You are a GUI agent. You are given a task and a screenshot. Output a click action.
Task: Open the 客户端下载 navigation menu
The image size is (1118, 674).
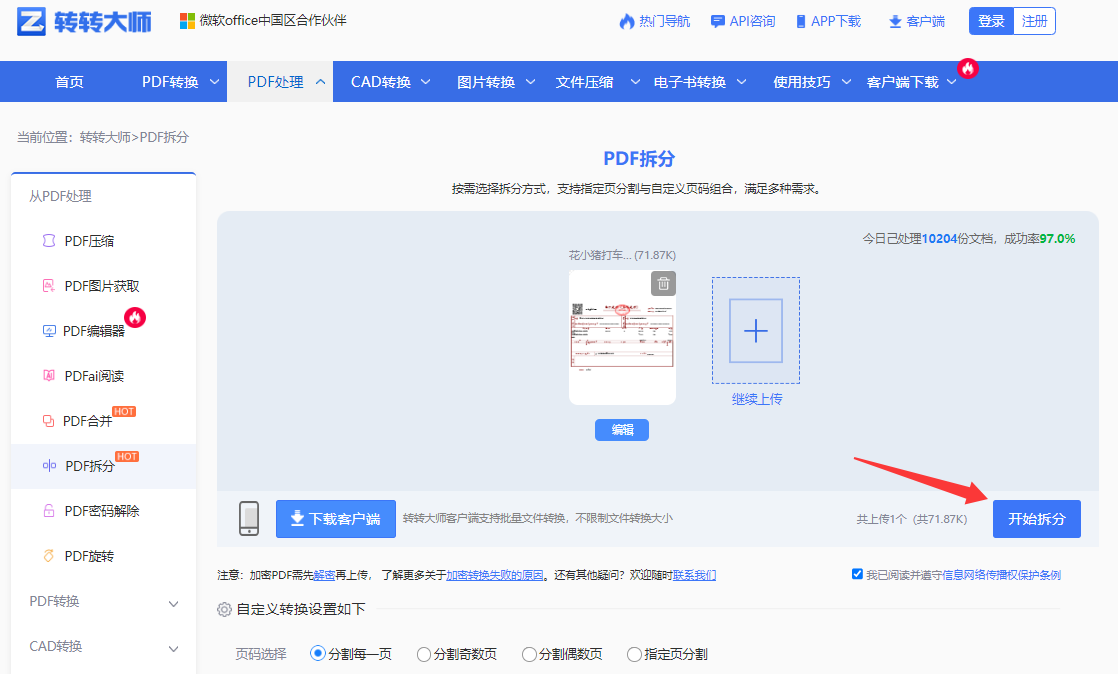coord(903,82)
